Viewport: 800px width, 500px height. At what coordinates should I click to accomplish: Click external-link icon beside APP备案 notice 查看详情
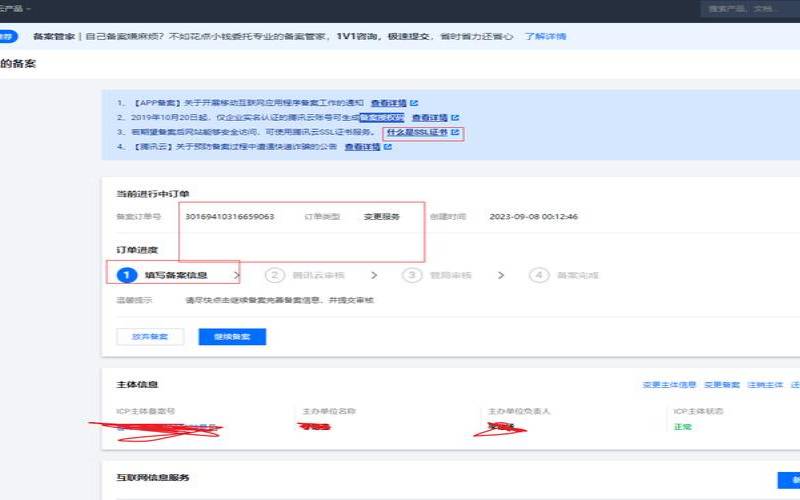414,103
